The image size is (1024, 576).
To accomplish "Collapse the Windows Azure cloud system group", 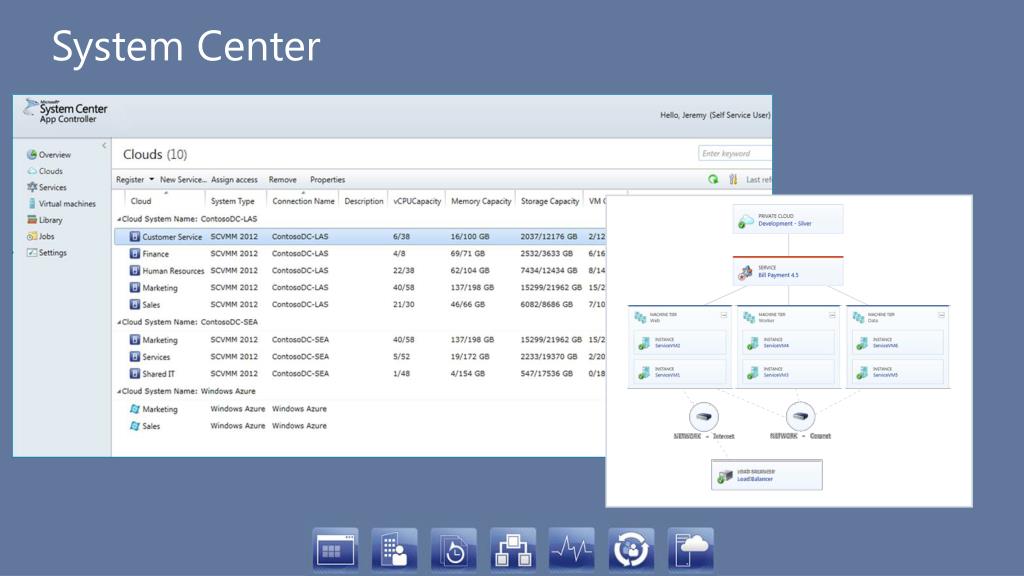I will coord(119,392).
